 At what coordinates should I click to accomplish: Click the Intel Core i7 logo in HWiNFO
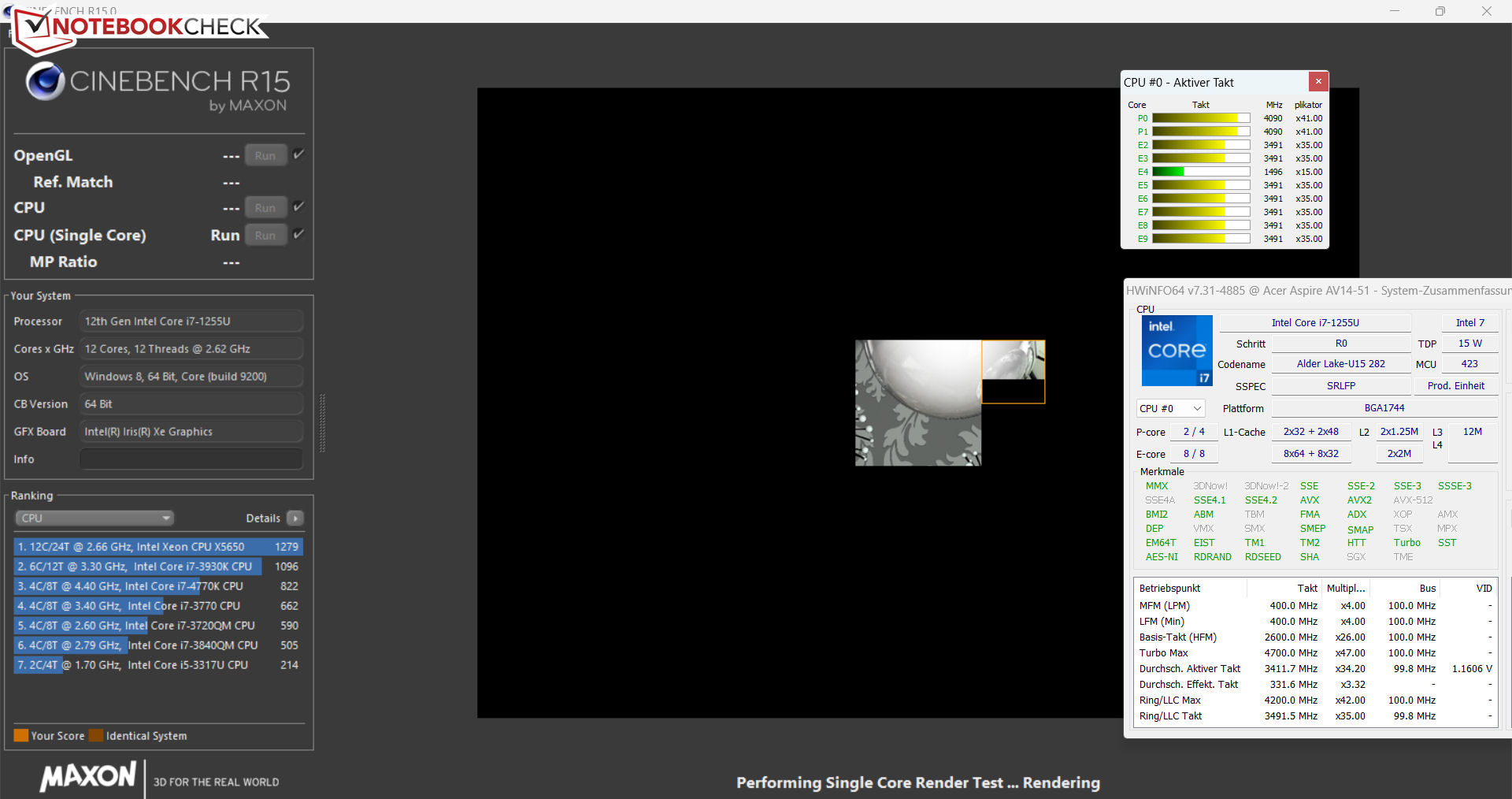click(x=1177, y=351)
